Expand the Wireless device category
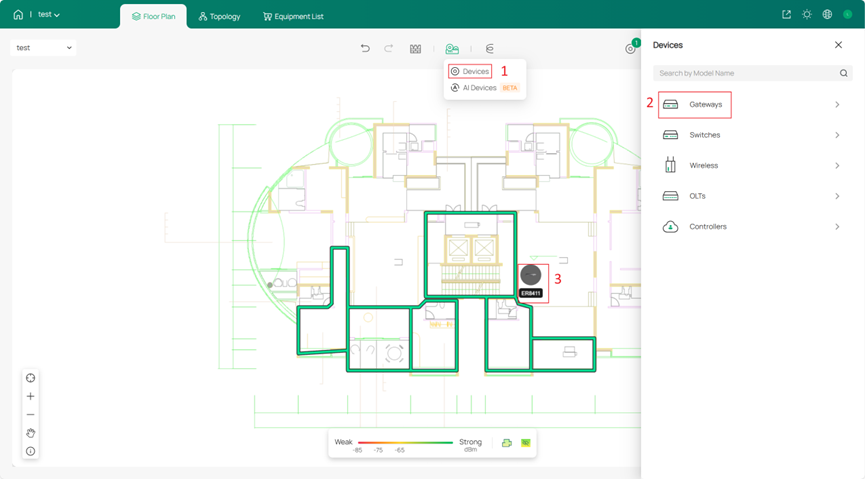The height and width of the screenshot is (479, 865). pyautogui.click(x=750, y=166)
